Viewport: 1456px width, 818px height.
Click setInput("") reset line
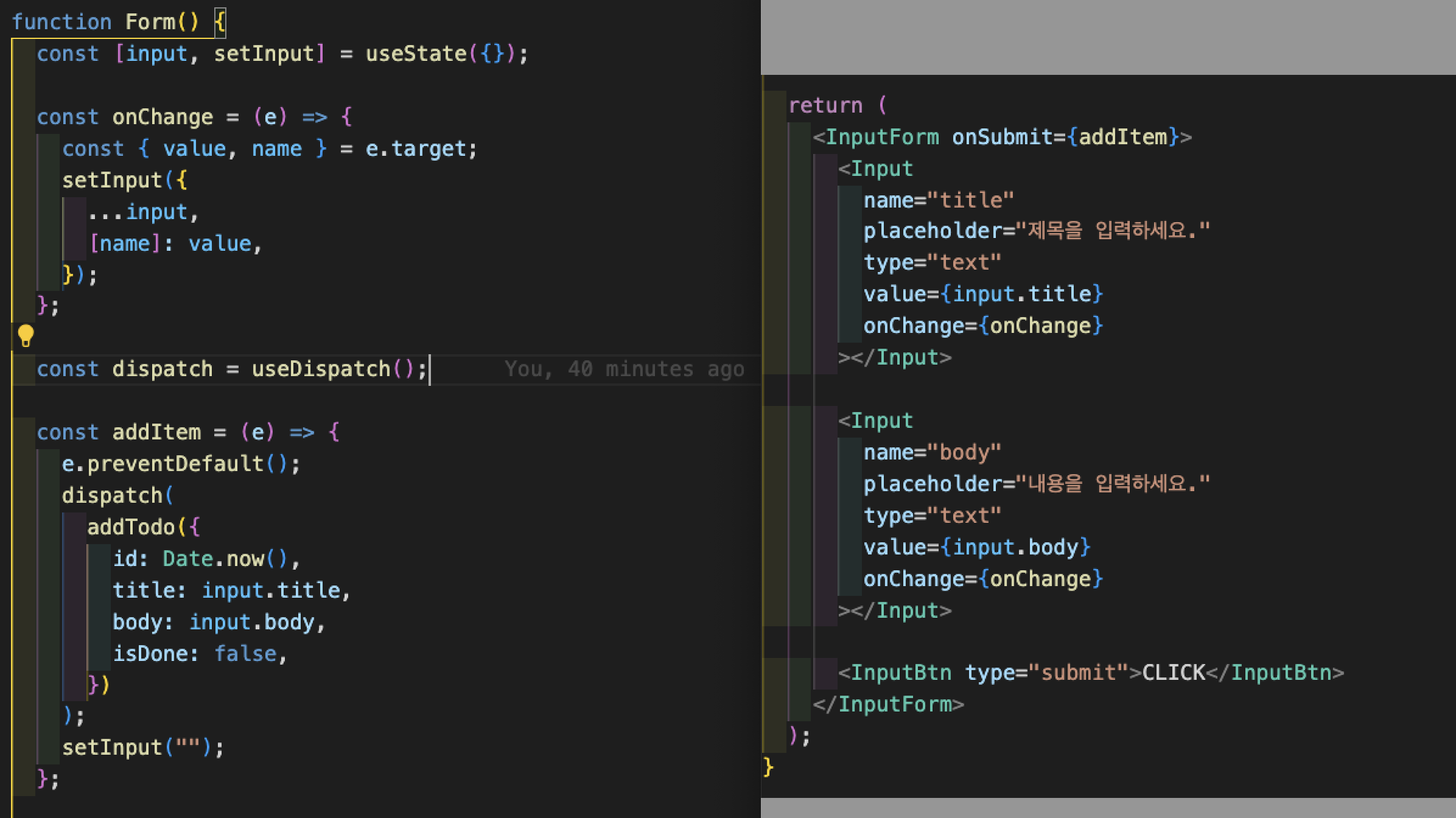click(143, 747)
